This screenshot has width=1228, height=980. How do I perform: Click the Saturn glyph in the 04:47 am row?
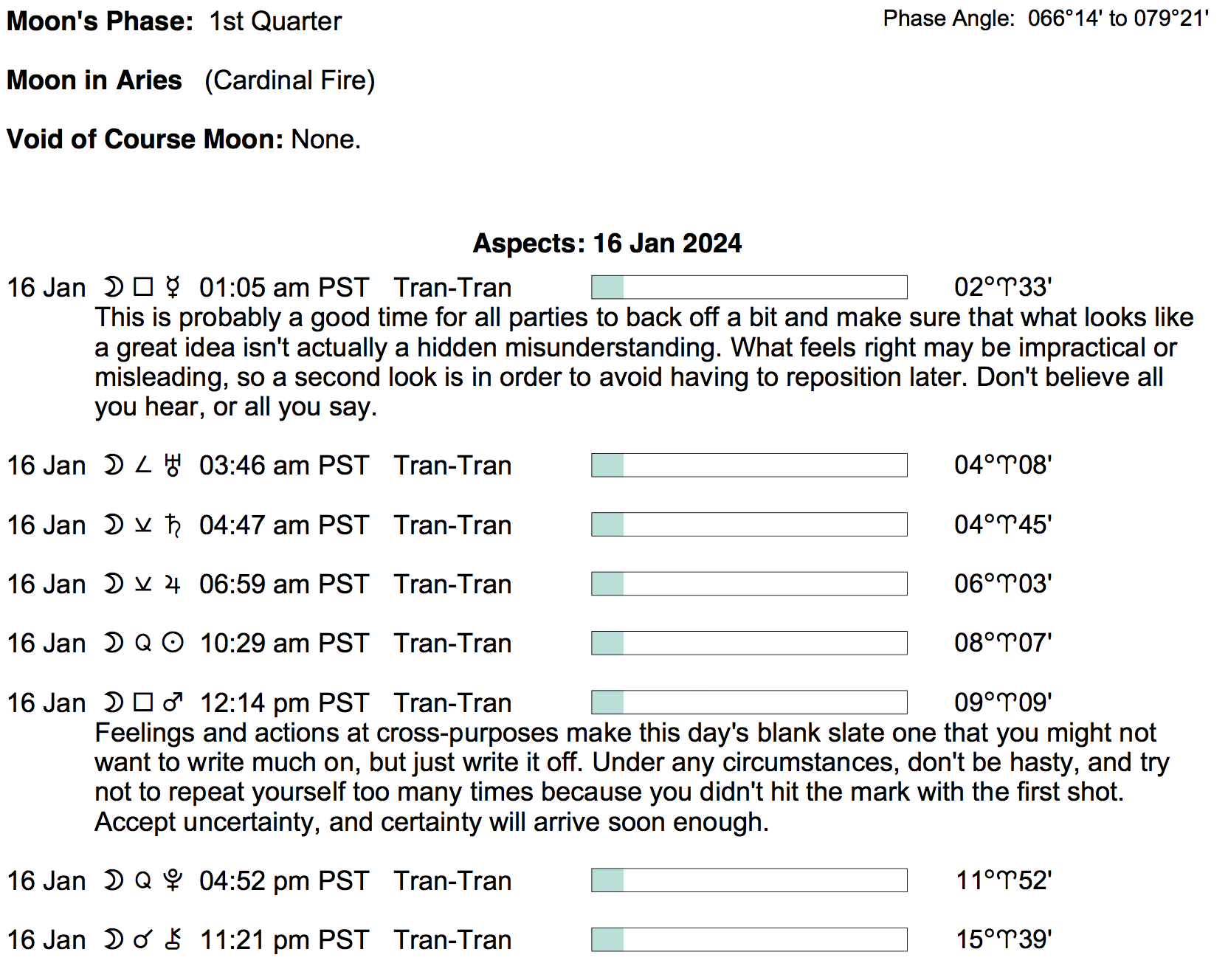point(173,525)
